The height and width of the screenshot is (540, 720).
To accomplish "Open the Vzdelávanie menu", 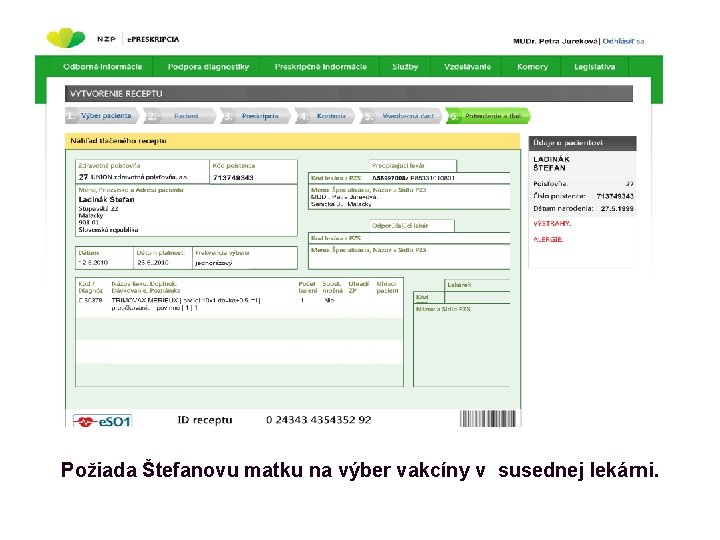I will tap(467, 67).
